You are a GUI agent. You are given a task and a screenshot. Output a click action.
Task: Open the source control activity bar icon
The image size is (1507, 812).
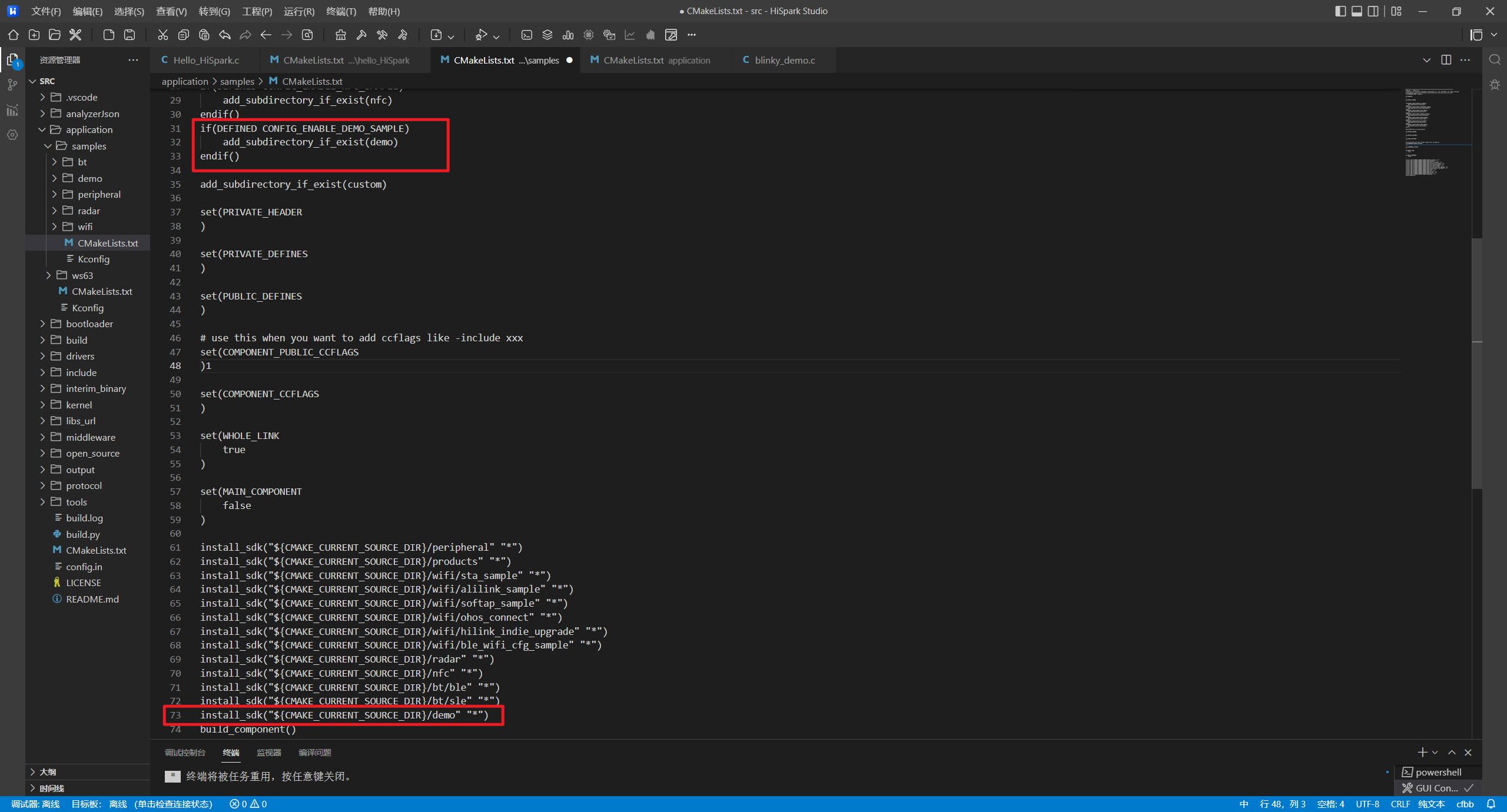(12, 85)
